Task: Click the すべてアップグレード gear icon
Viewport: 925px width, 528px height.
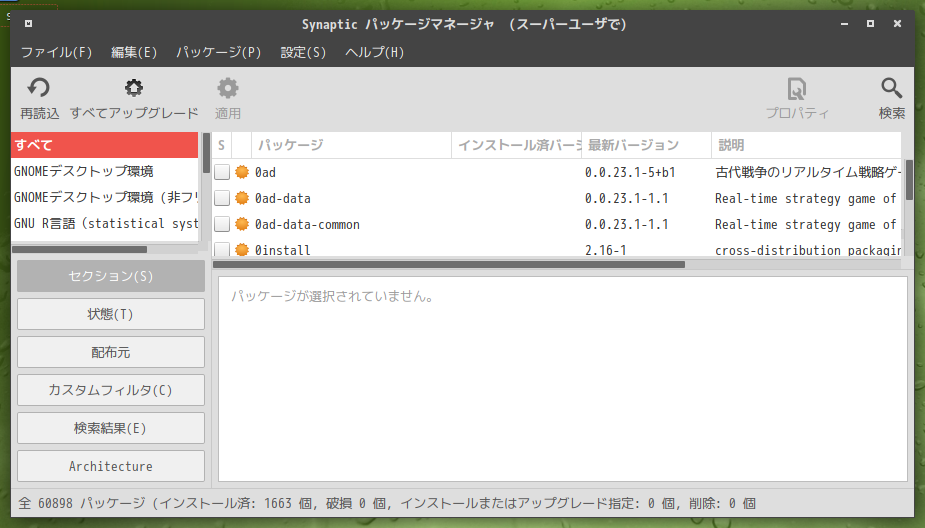Action: (134, 88)
